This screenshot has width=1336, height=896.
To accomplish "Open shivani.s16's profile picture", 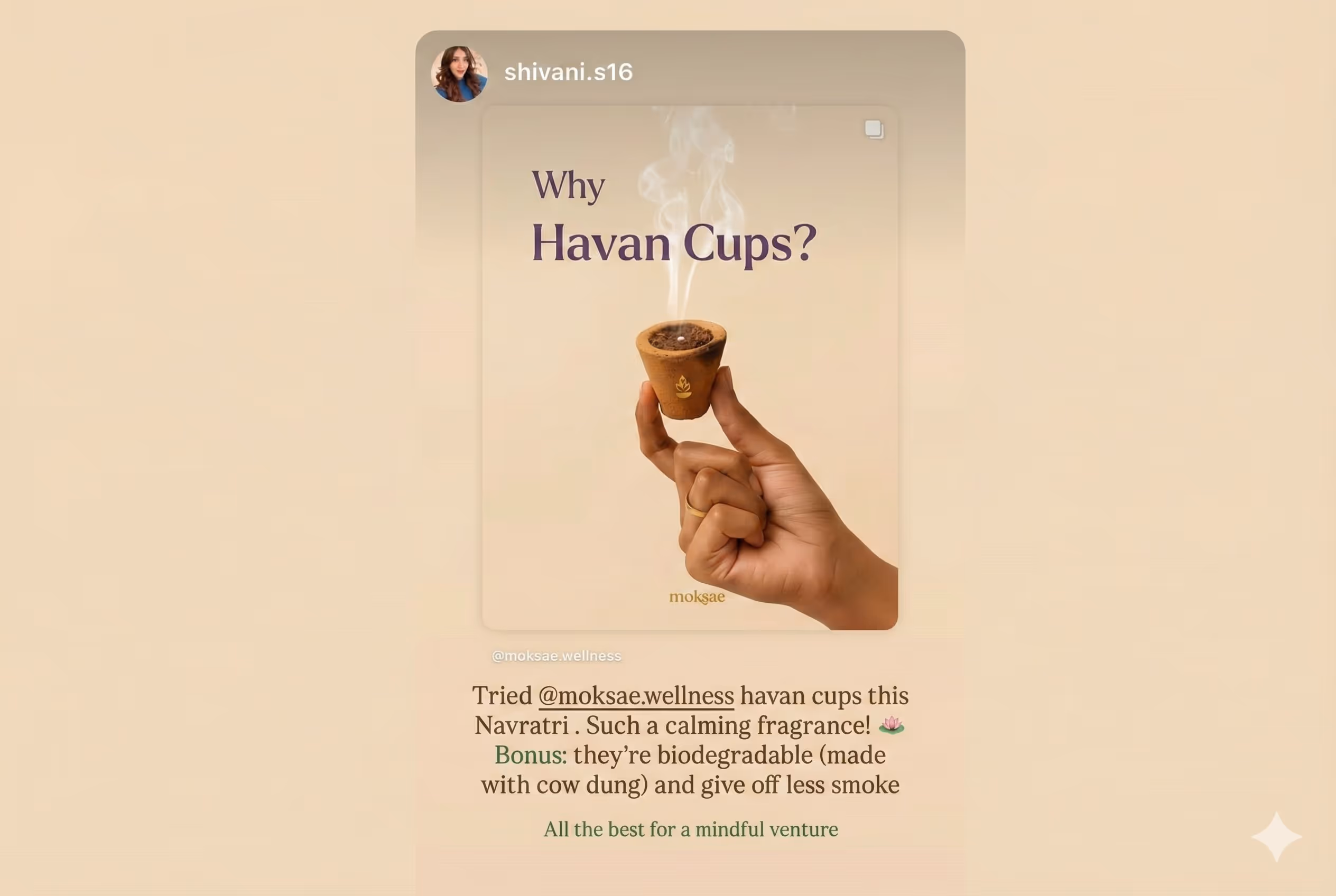I will coord(459,74).
